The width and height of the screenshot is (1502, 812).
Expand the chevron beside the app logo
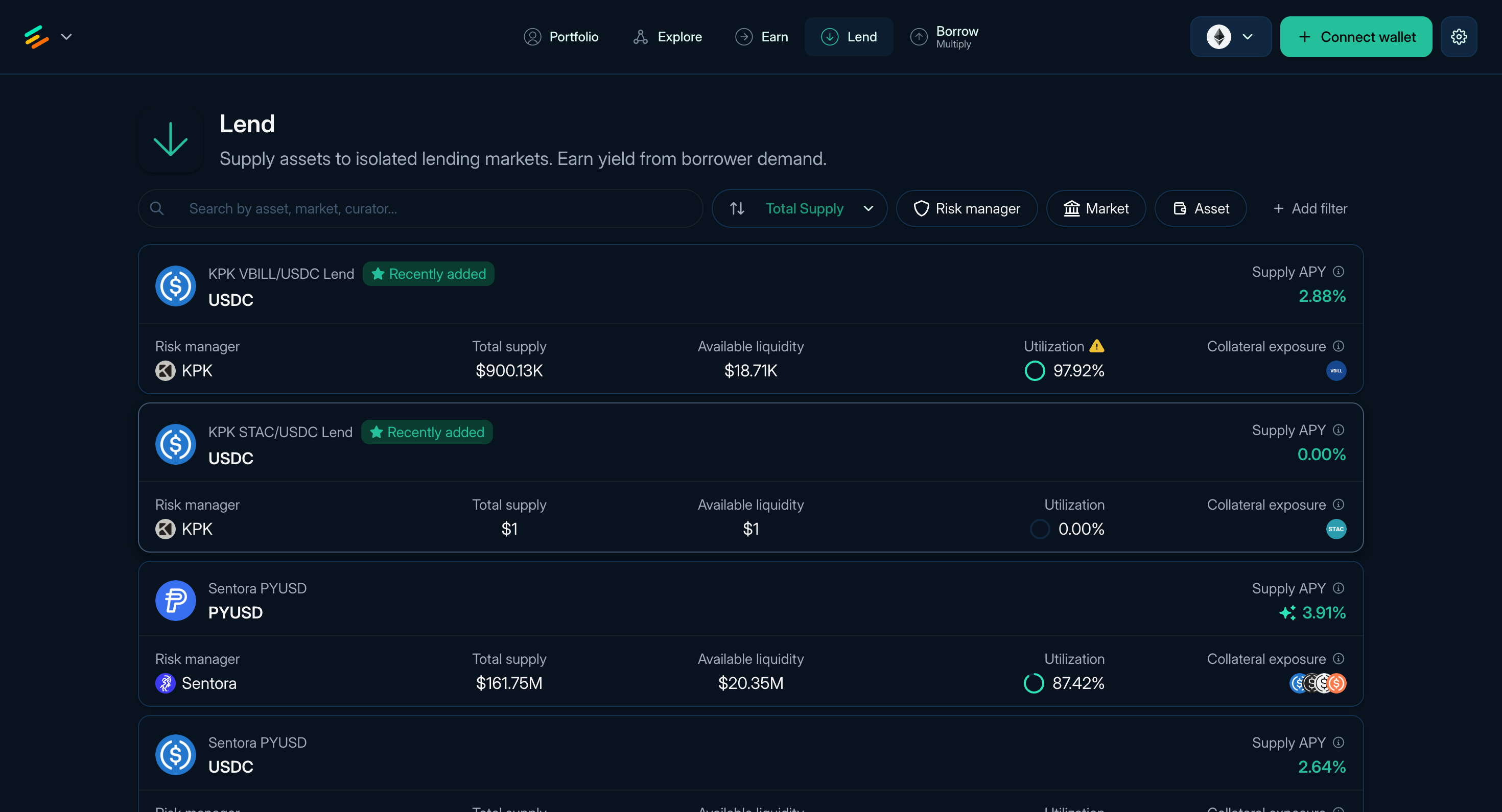pos(66,37)
